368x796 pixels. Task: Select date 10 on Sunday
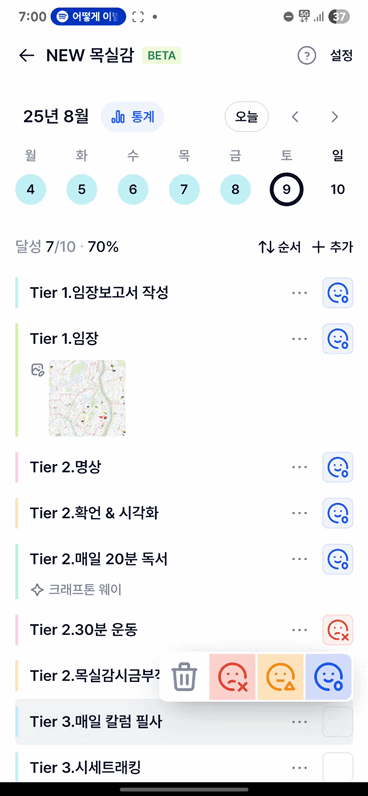(338, 190)
